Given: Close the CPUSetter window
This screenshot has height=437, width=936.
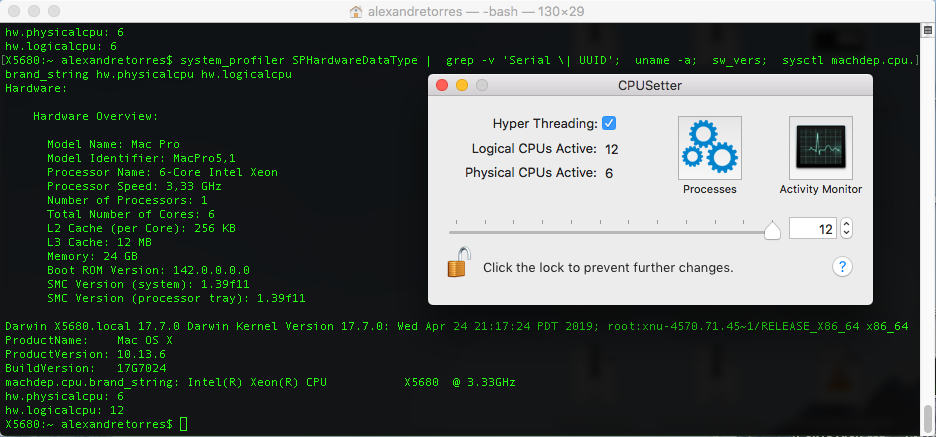Looking at the screenshot, I should click(442, 85).
